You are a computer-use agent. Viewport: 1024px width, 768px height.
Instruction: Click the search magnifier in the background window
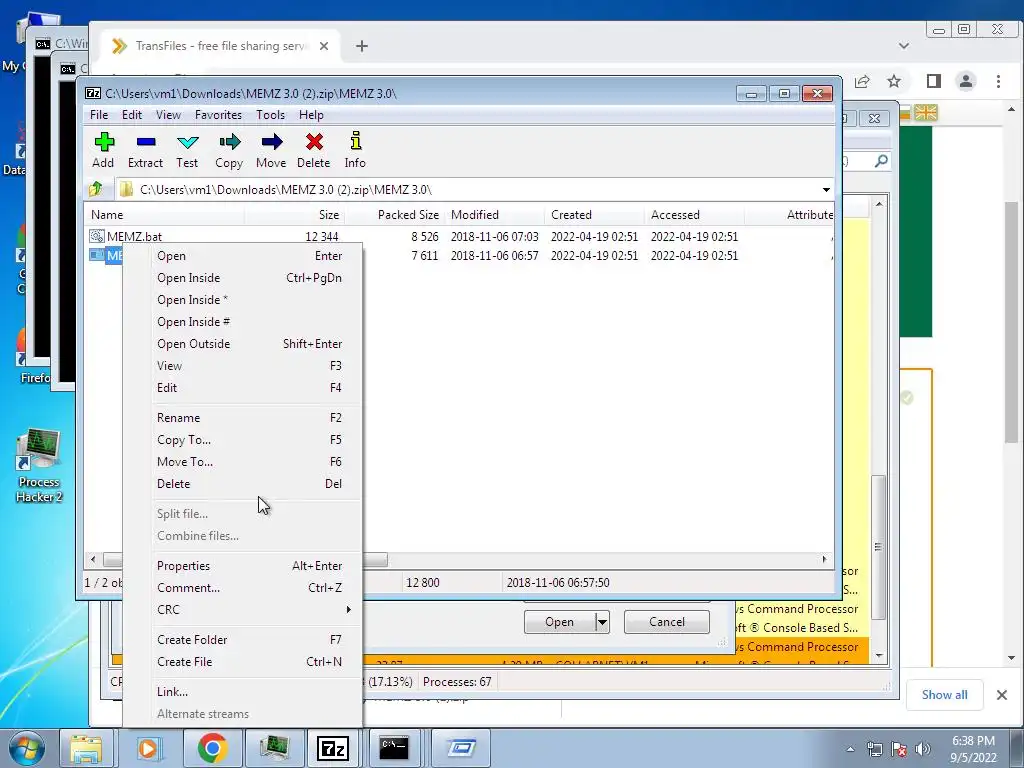(x=881, y=161)
